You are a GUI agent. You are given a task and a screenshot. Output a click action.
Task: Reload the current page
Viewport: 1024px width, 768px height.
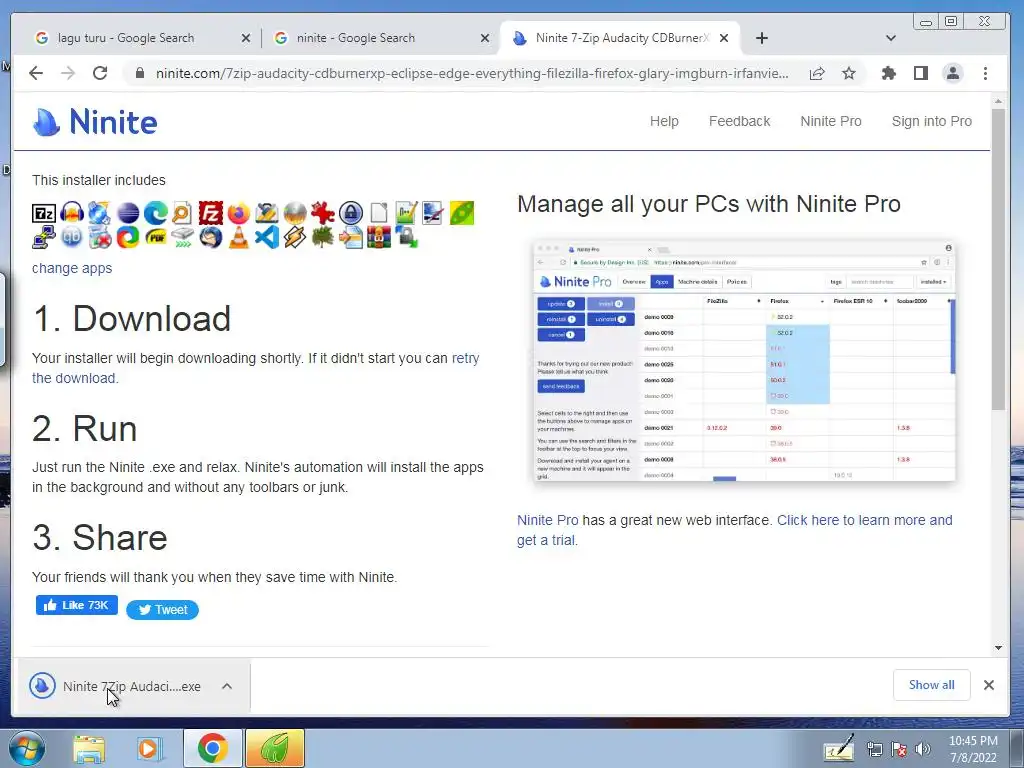coord(100,73)
